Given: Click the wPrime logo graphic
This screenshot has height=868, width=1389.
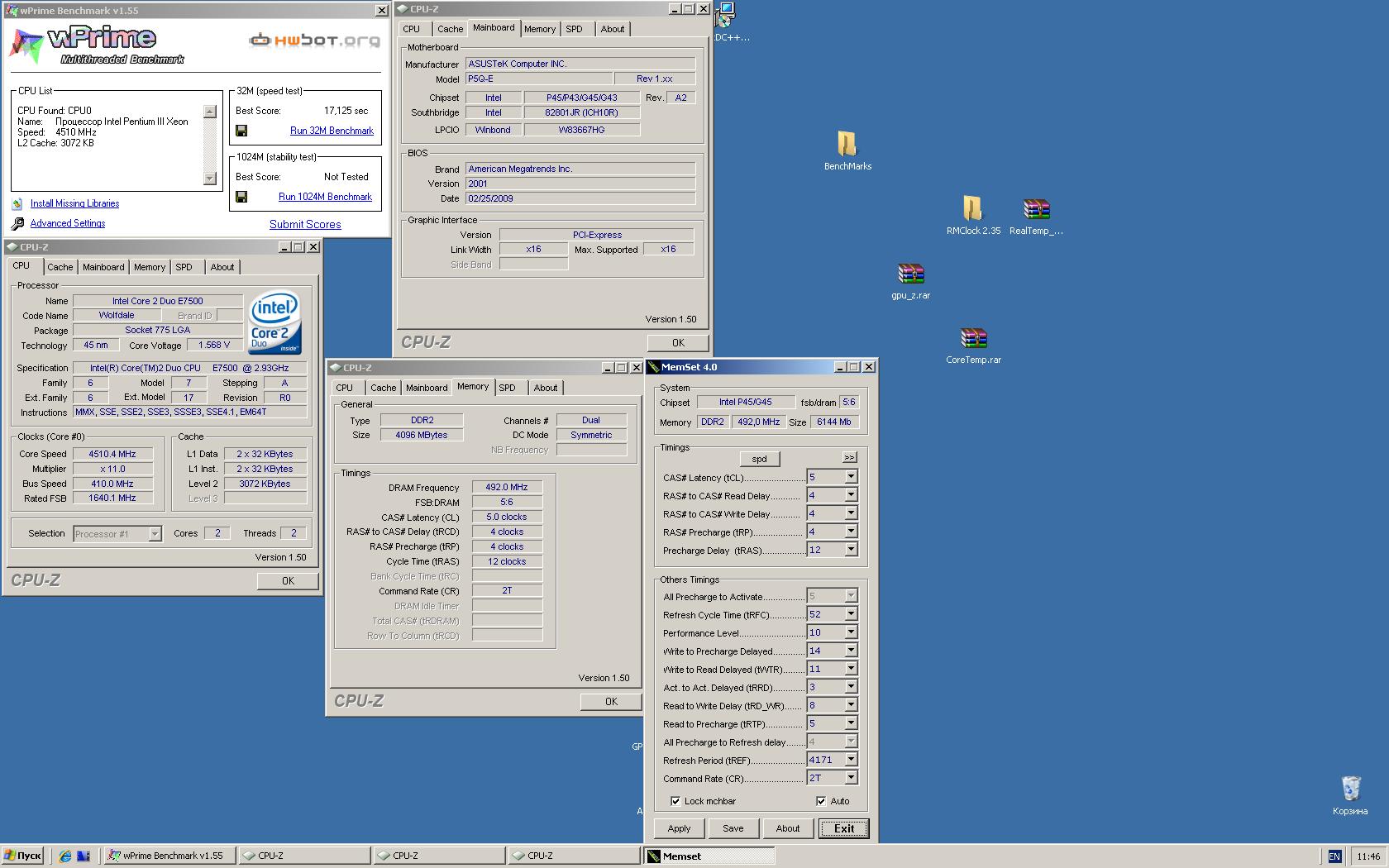Looking at the screenshot, I should [x=98, y=45].
